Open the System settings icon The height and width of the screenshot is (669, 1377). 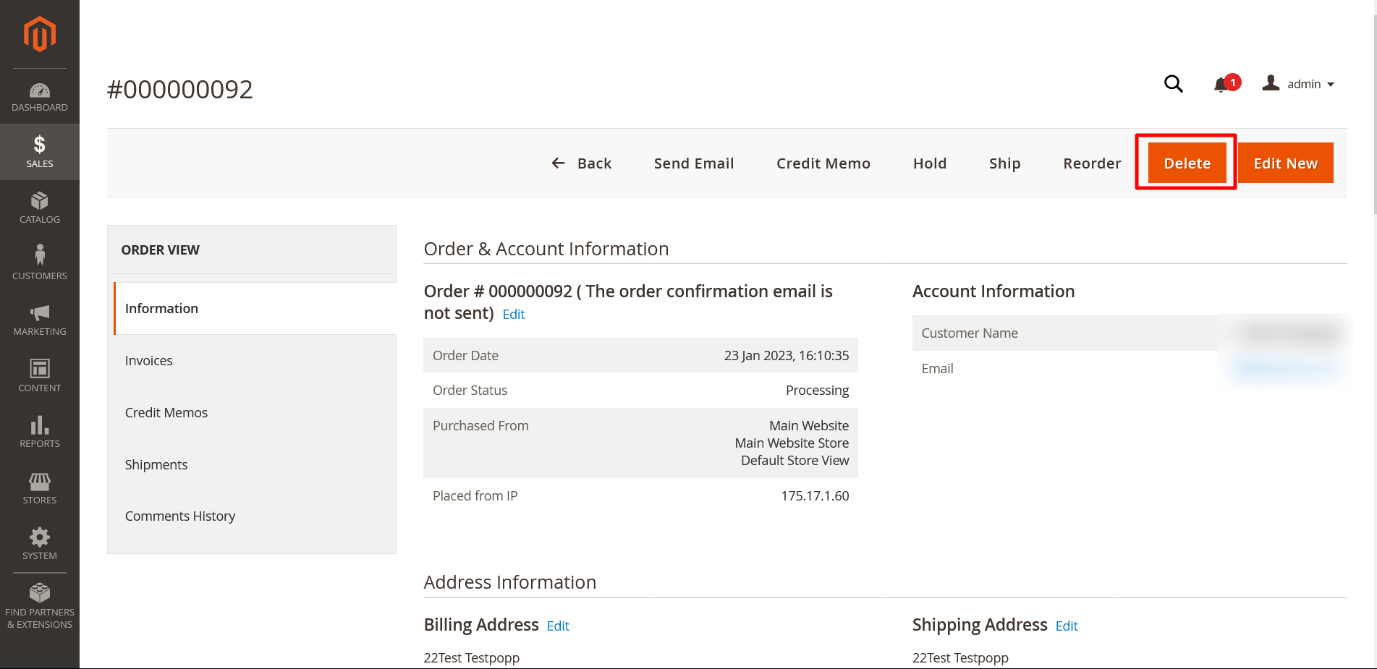[39, 540]
